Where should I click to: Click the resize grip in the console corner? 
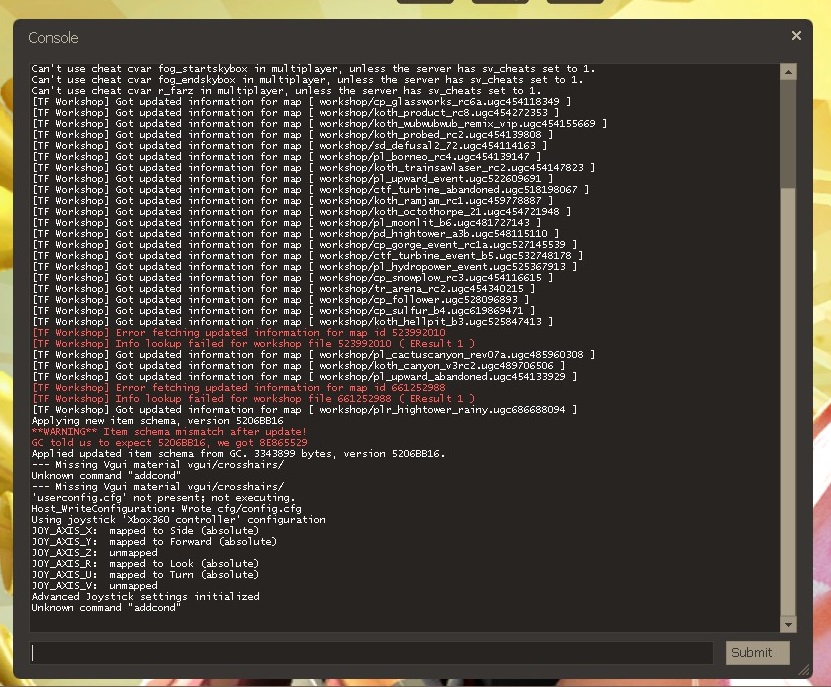tap(804, 670)
